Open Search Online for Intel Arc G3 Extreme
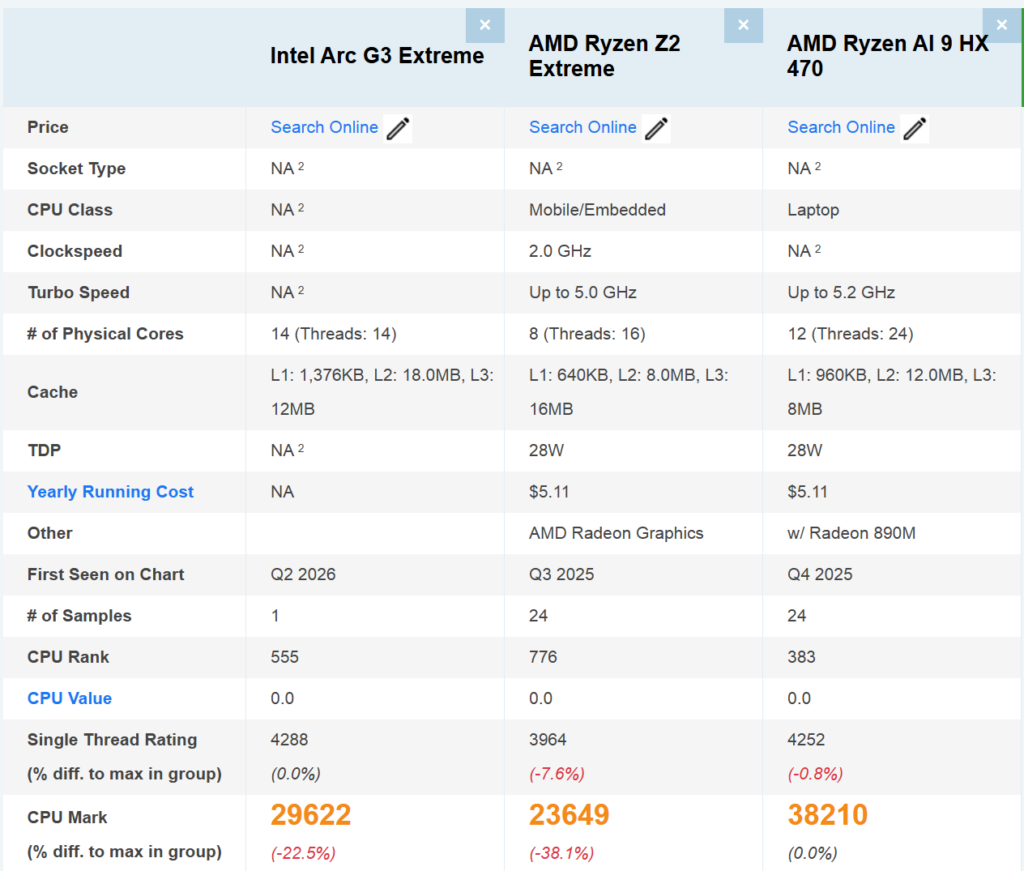The width and height of the screenshot is (1024, 871). point(324,127)
